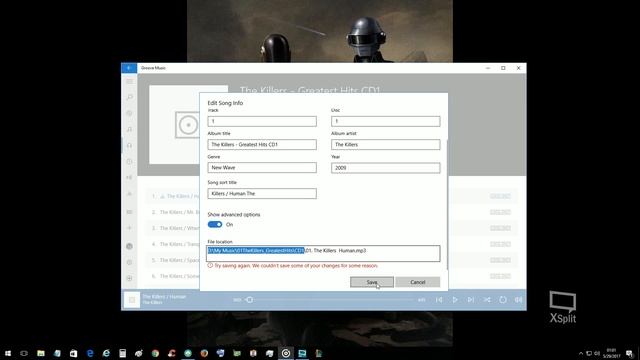Select track 2 The Killers row
640x360 pixels.
point(331,212)
